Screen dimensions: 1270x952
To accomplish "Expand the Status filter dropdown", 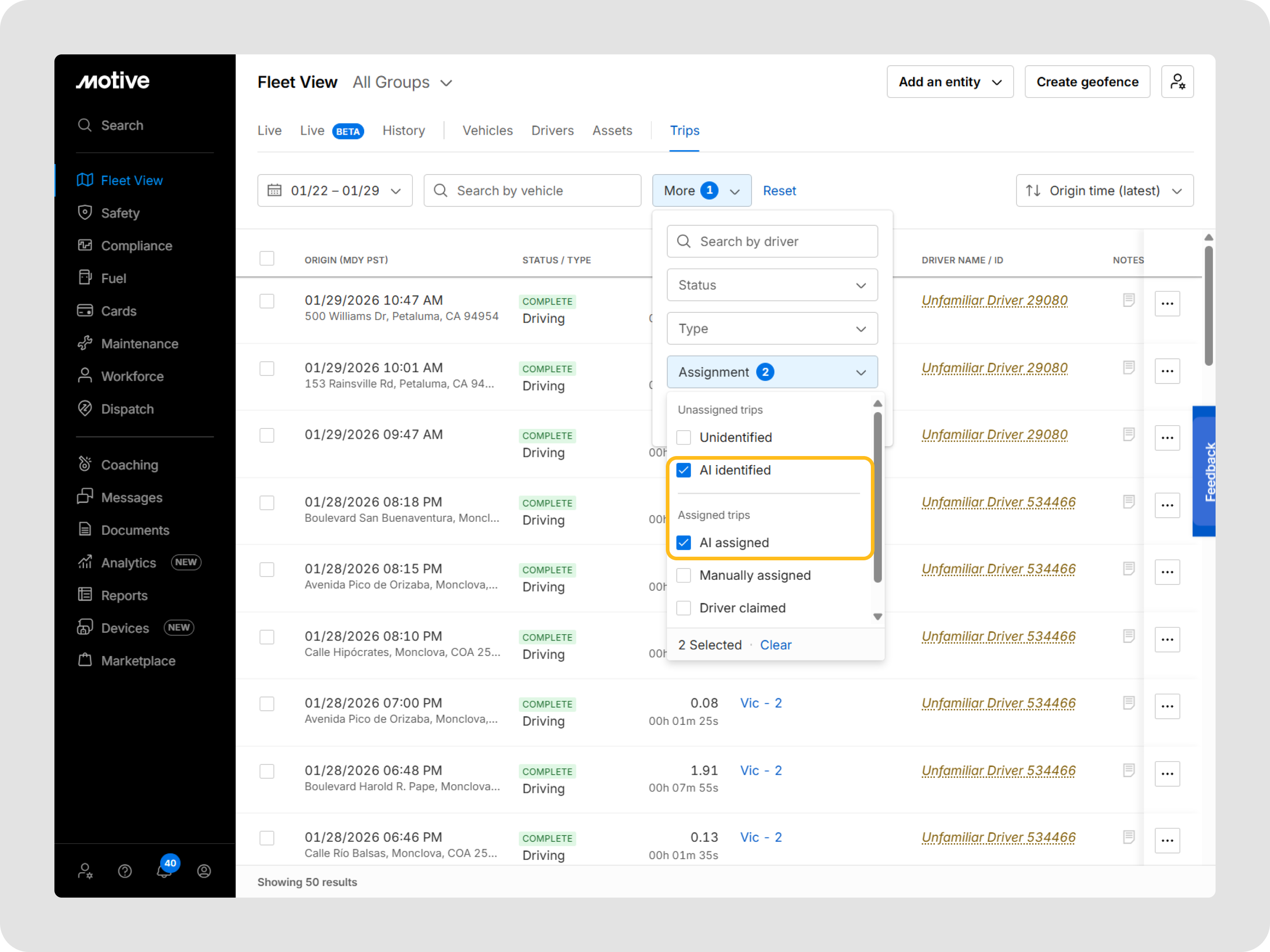I will click(772, 285).
